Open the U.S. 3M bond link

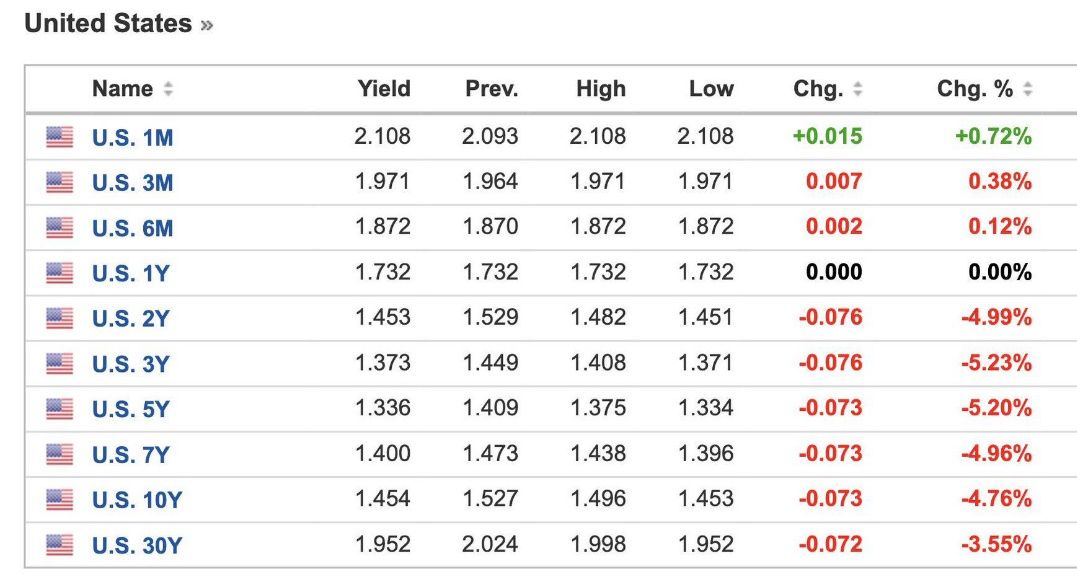pyautogui.click(x=133, y=183)
